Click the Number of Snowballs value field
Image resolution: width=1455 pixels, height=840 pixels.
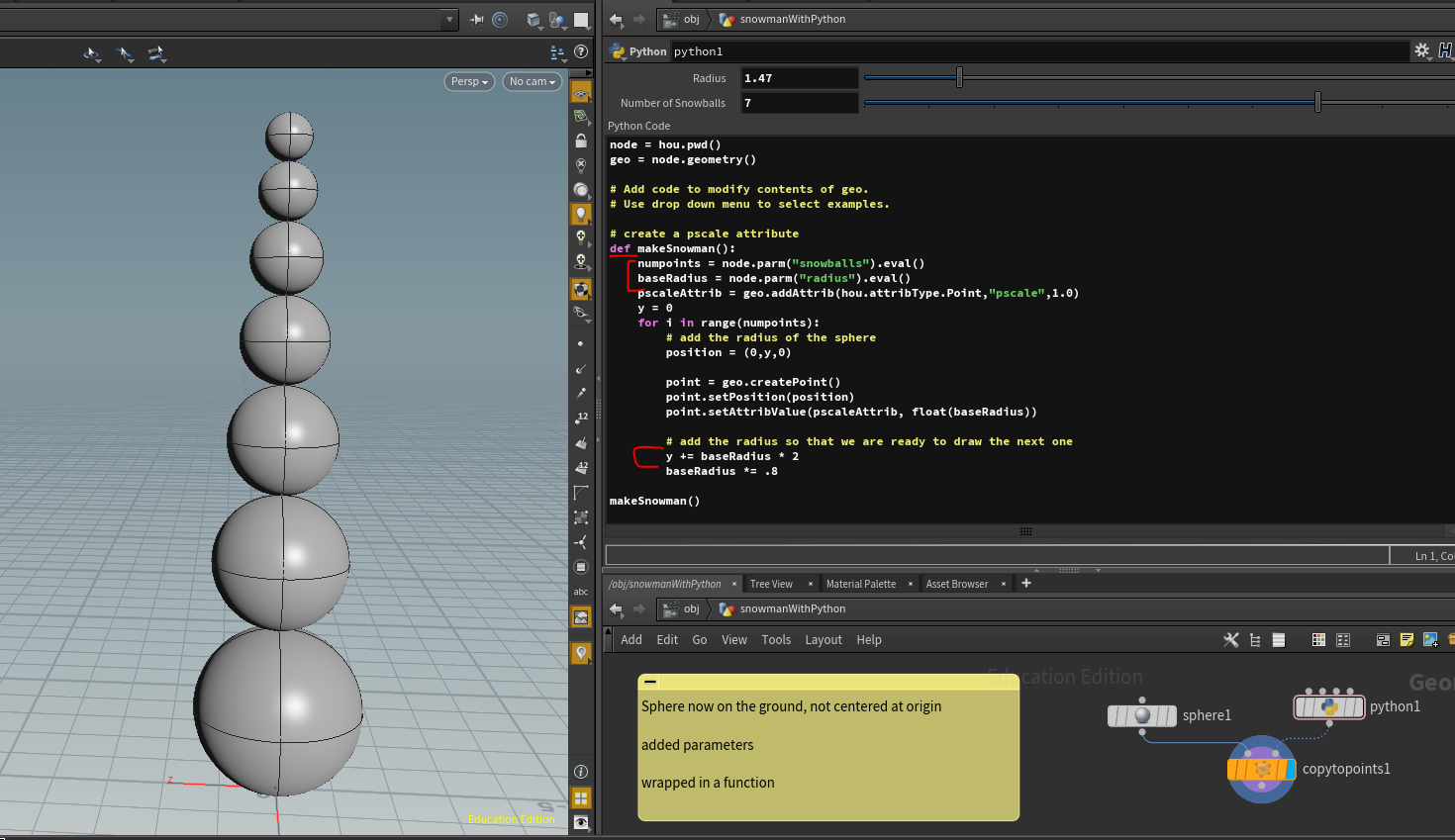click(799, 103)
